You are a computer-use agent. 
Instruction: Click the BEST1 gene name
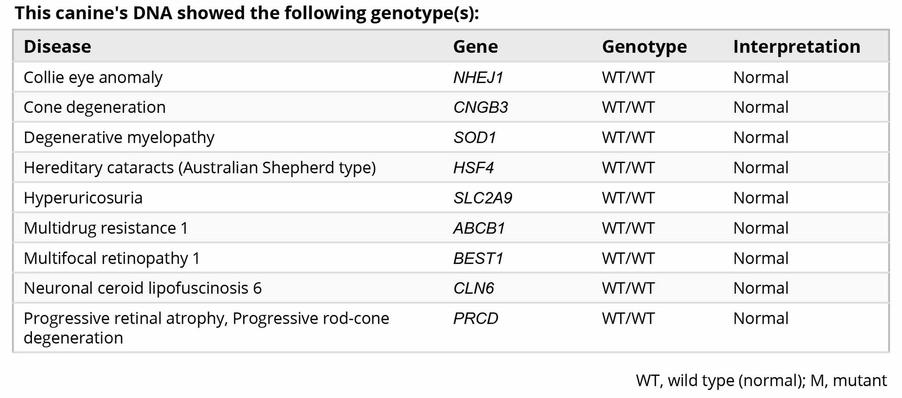click(478, 259)
